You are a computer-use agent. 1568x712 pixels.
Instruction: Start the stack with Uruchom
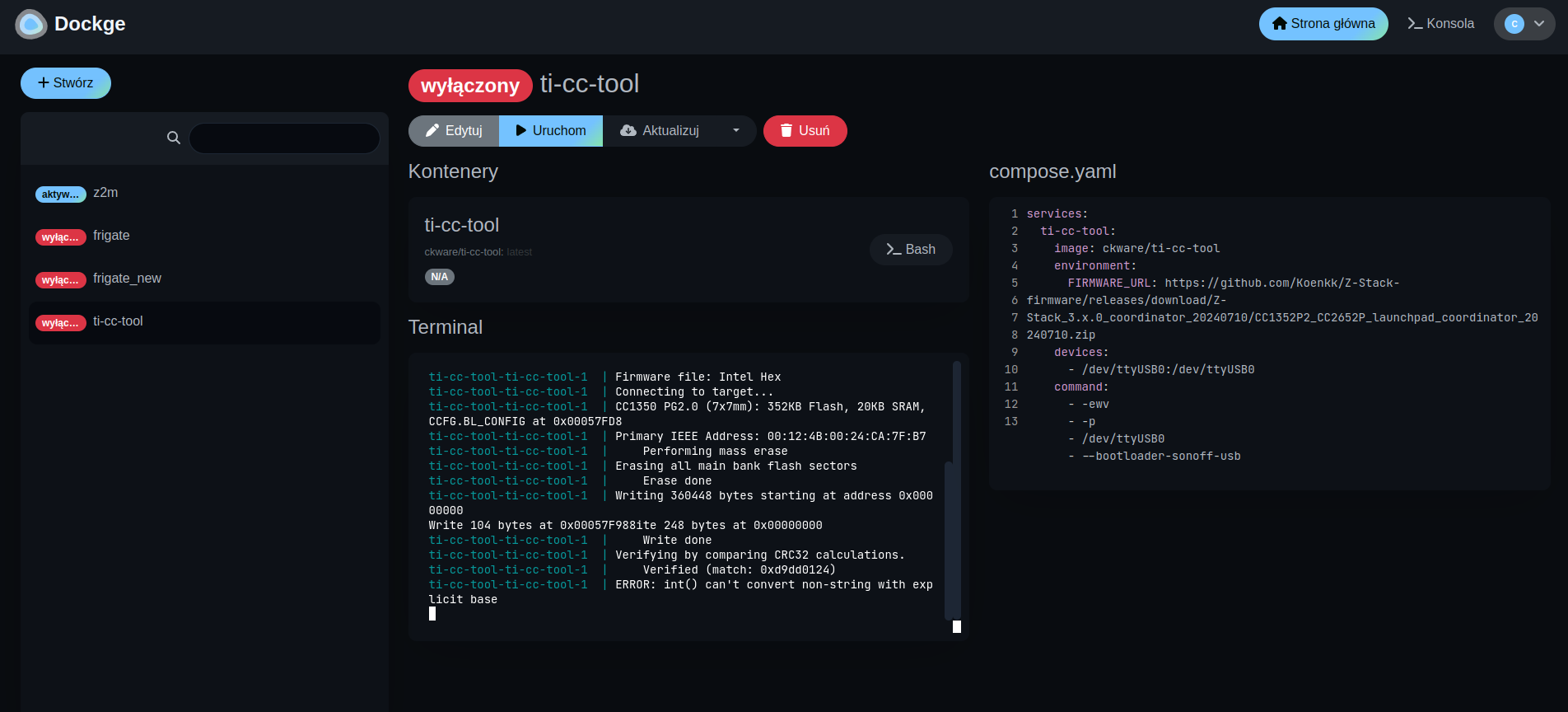551,131
